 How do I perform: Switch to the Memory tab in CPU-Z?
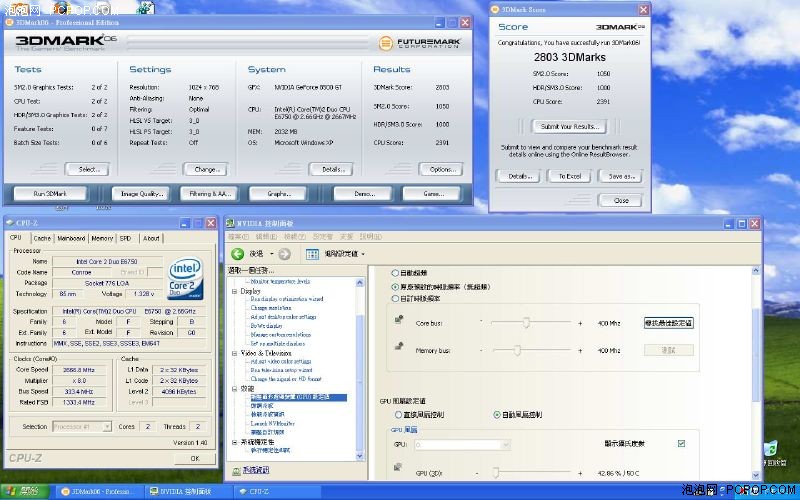[x=102, y=238]
